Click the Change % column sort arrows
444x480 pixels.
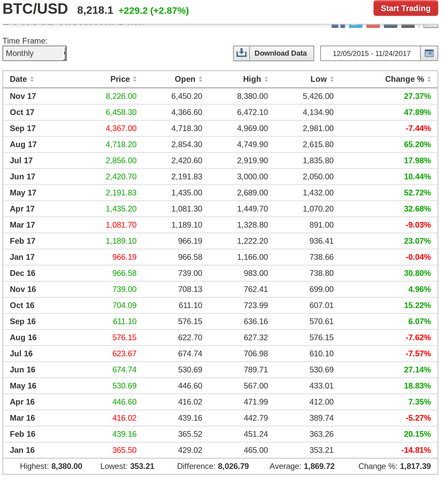[x=429, y=79]
